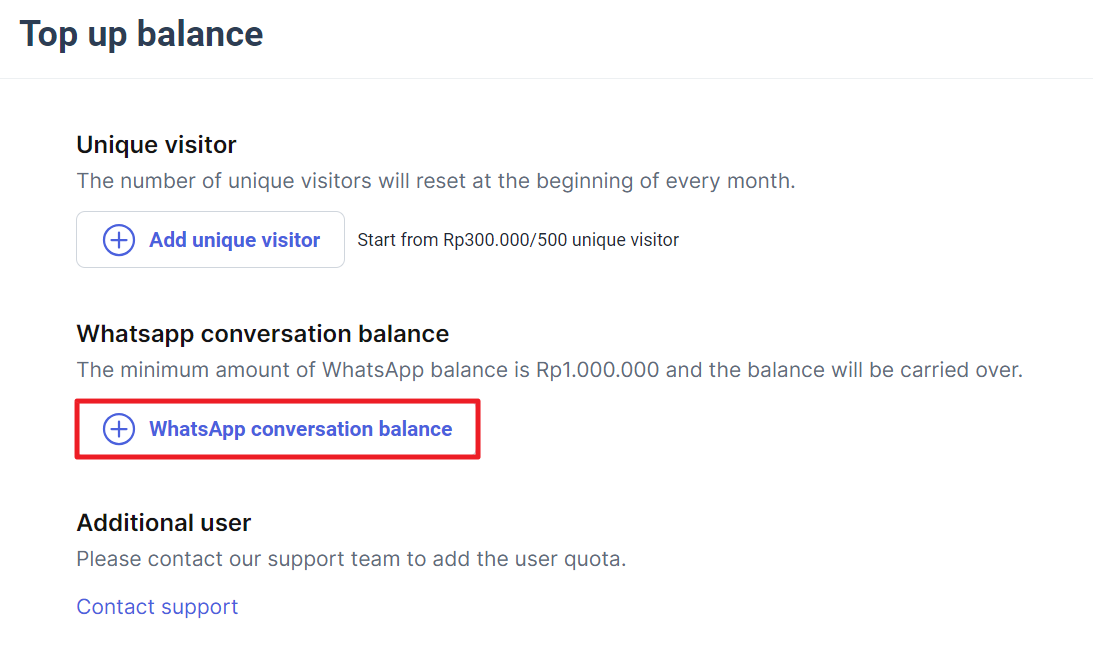Image resolution: width=1093 pixels, height=660 pixels.
Task: Click the plus icon beside WhatsApp conversation balance
Action: [x=119, y=429]
